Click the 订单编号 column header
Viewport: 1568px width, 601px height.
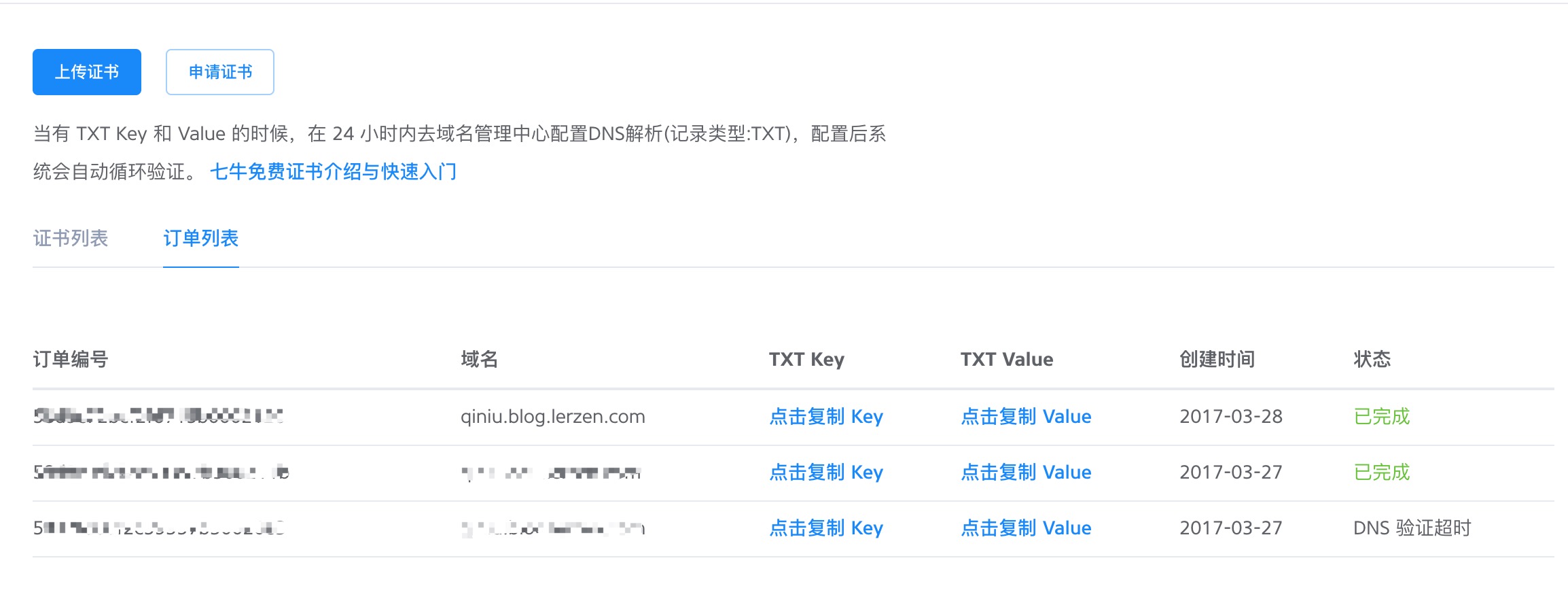tap(71, 359)
